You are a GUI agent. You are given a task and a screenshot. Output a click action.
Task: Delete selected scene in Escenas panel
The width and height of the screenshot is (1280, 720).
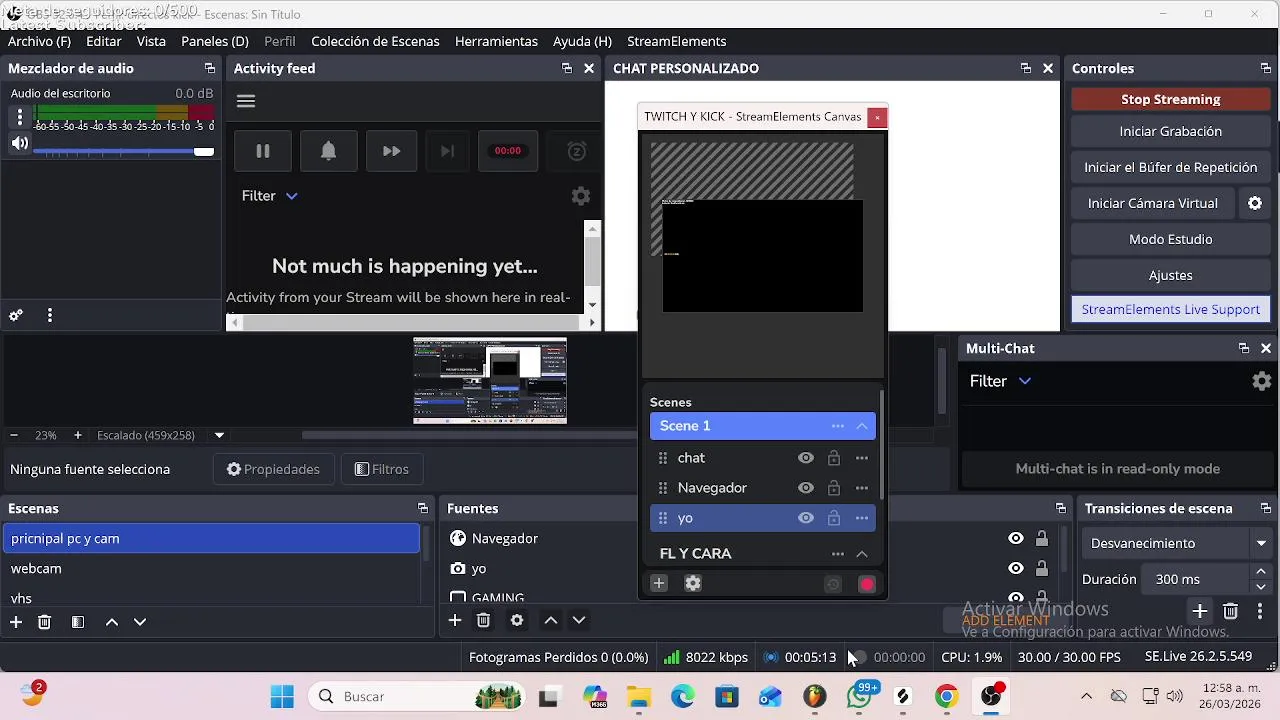(44, 622)
